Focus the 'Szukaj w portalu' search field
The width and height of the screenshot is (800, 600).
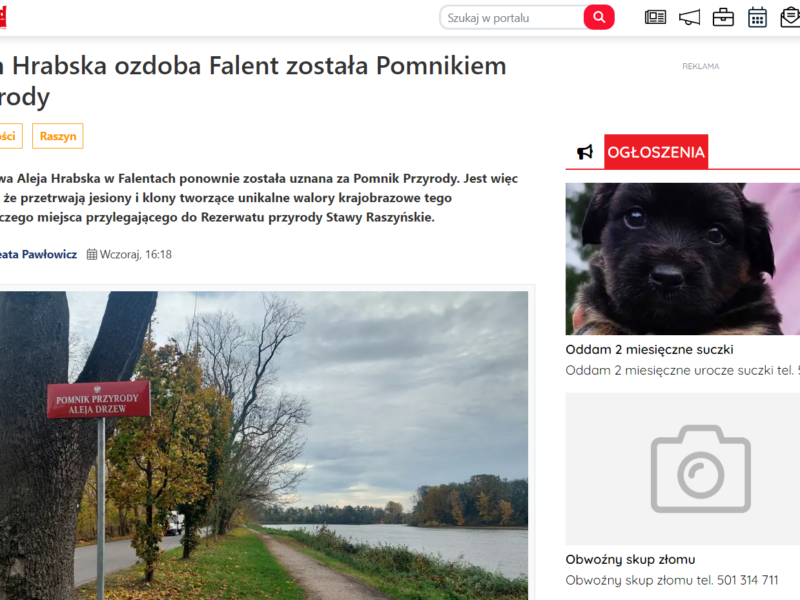pyautogui.click(x=512, y=18)
